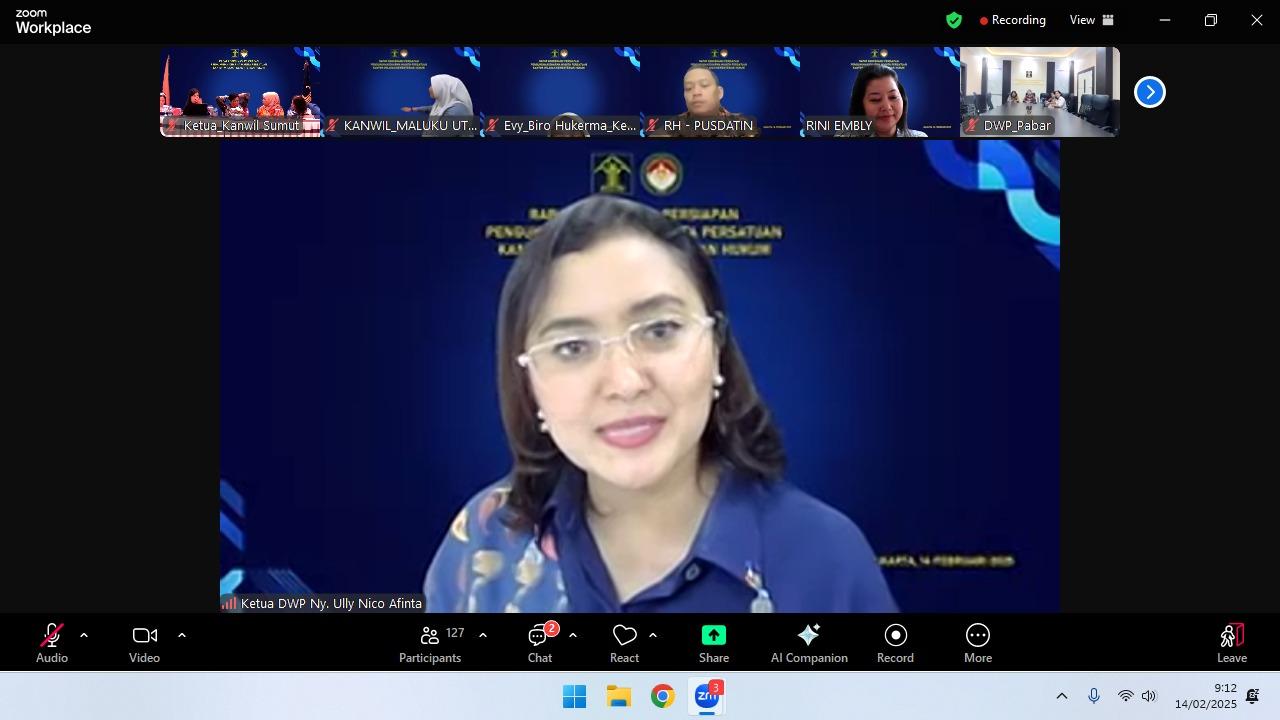1280x720 pixels.
Task: Open File Explorer from the taskbar
Action: click(x=618, y=696)
